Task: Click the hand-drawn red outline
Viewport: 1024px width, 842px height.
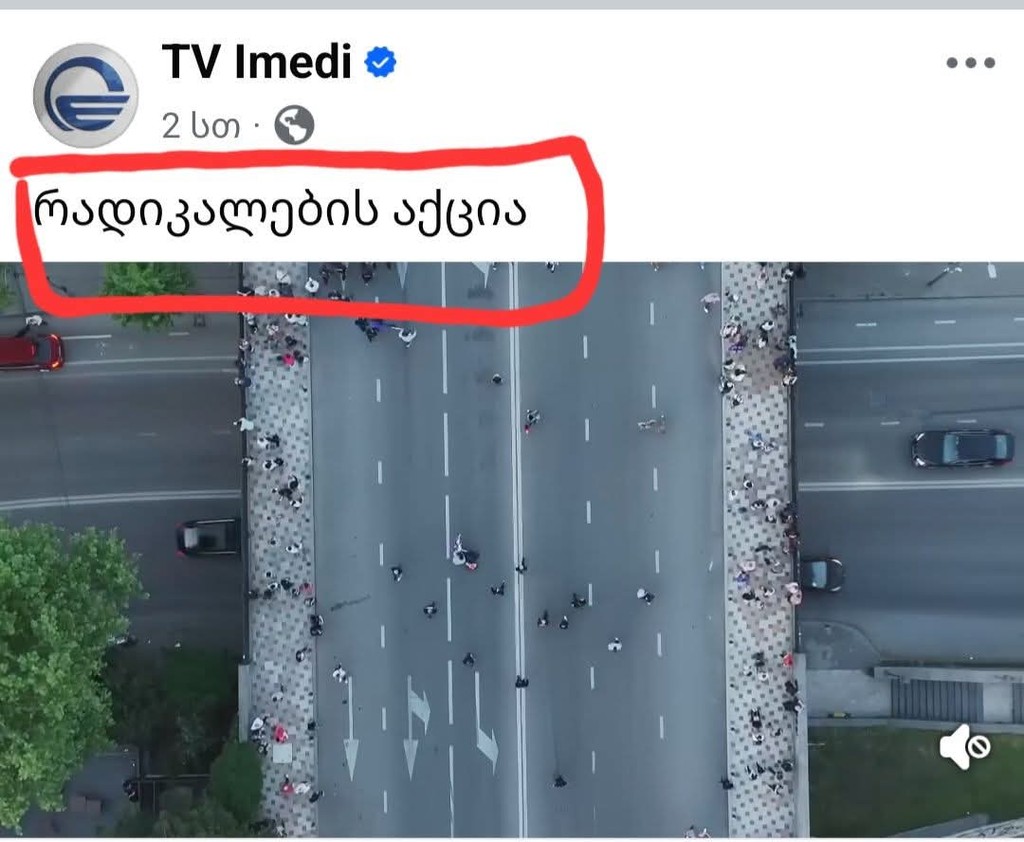Action: [307, 230]
